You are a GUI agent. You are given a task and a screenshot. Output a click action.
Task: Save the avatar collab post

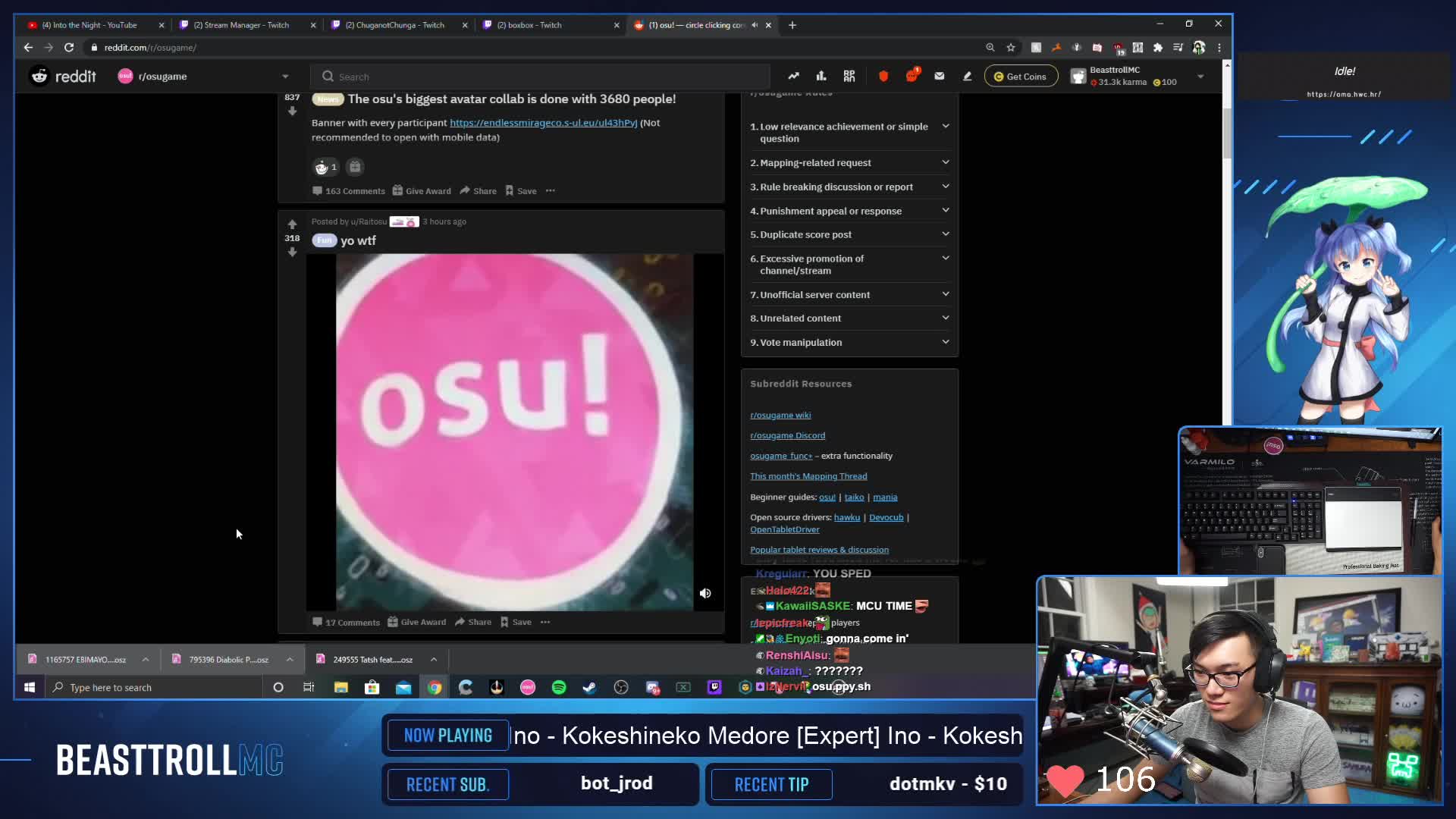[521, 191]
